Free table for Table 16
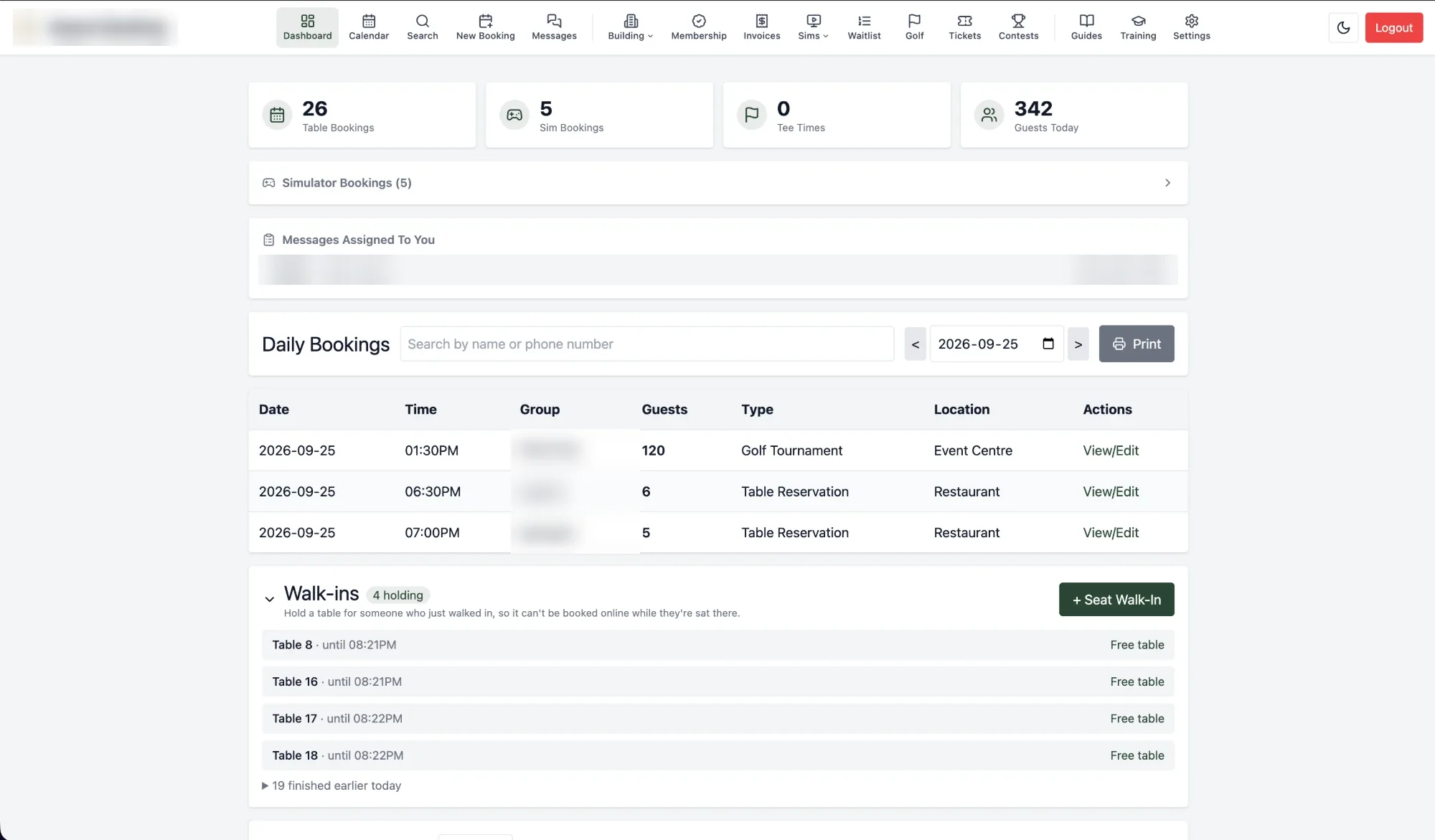 [1137, 681]
